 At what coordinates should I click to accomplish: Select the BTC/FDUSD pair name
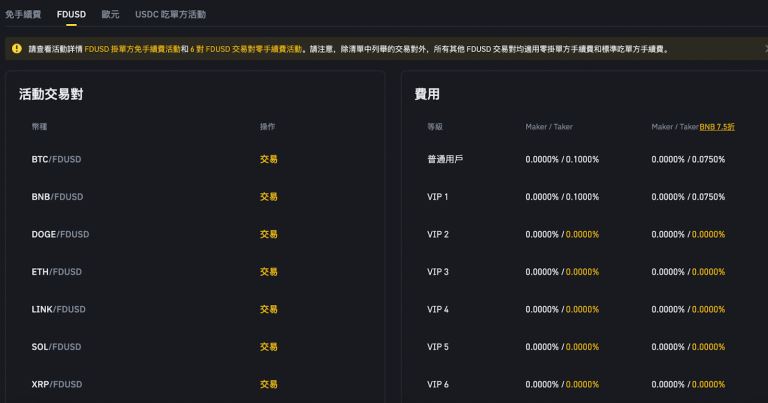click(x=56, y=159)
